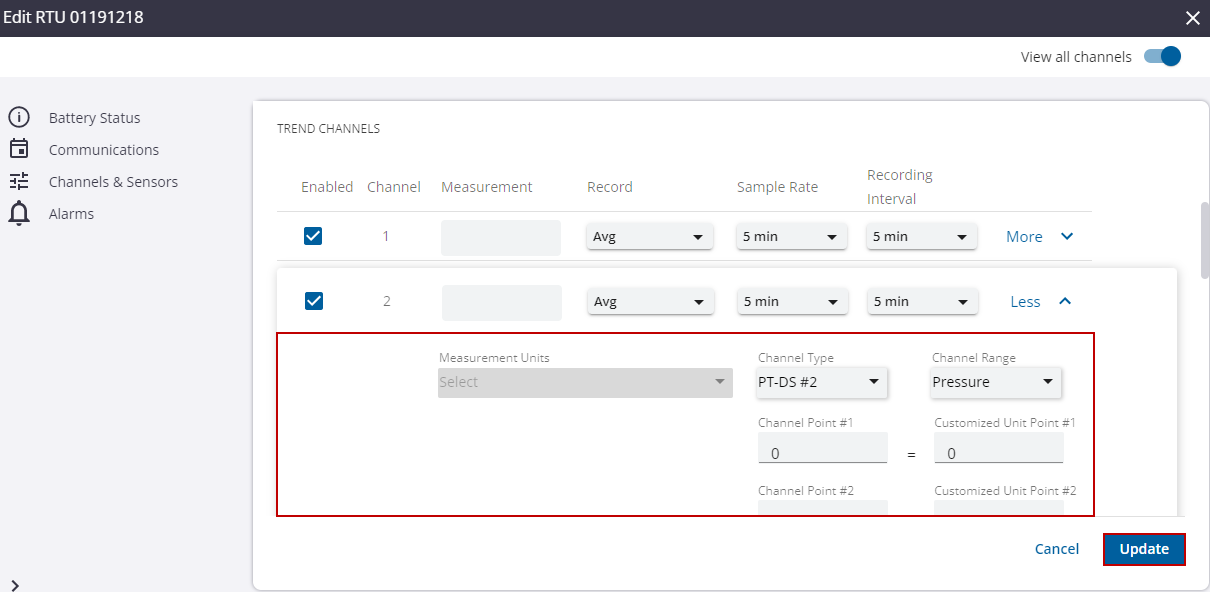Screen dimensions: 1210x592
Task: Click the Communications calendar icon
Action: [19, 149]
